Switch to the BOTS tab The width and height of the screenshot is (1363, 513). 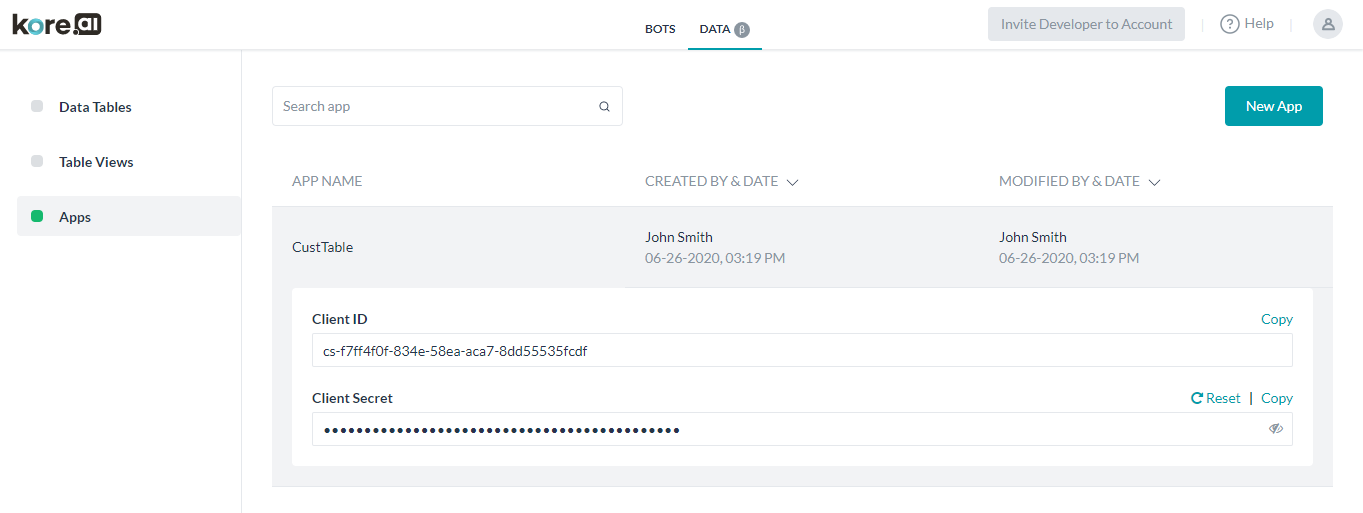pyautogui.click(x=660, y=29)
